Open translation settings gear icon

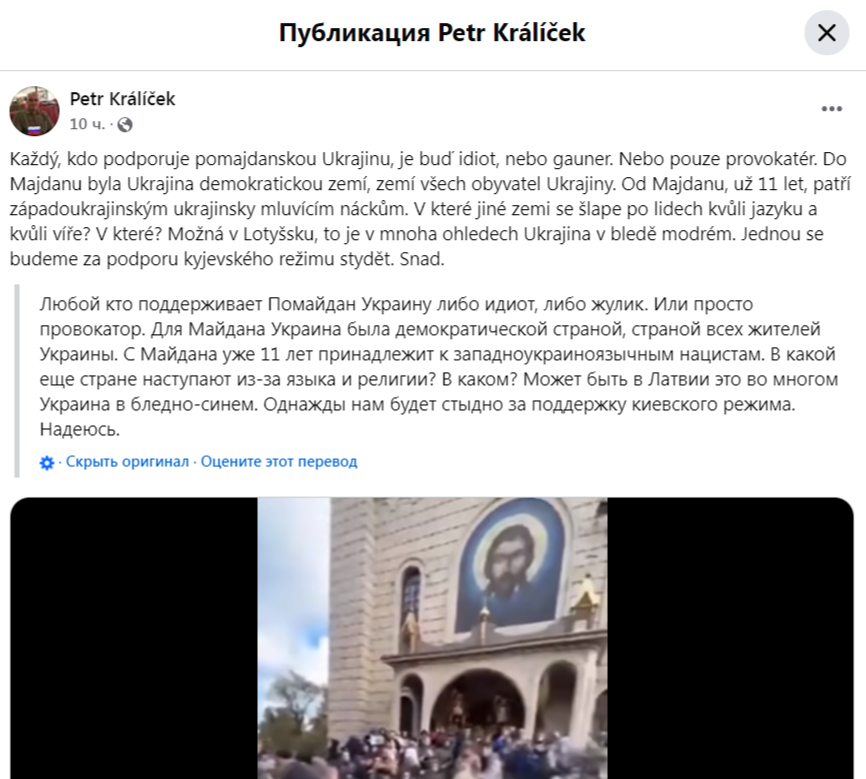47,462
